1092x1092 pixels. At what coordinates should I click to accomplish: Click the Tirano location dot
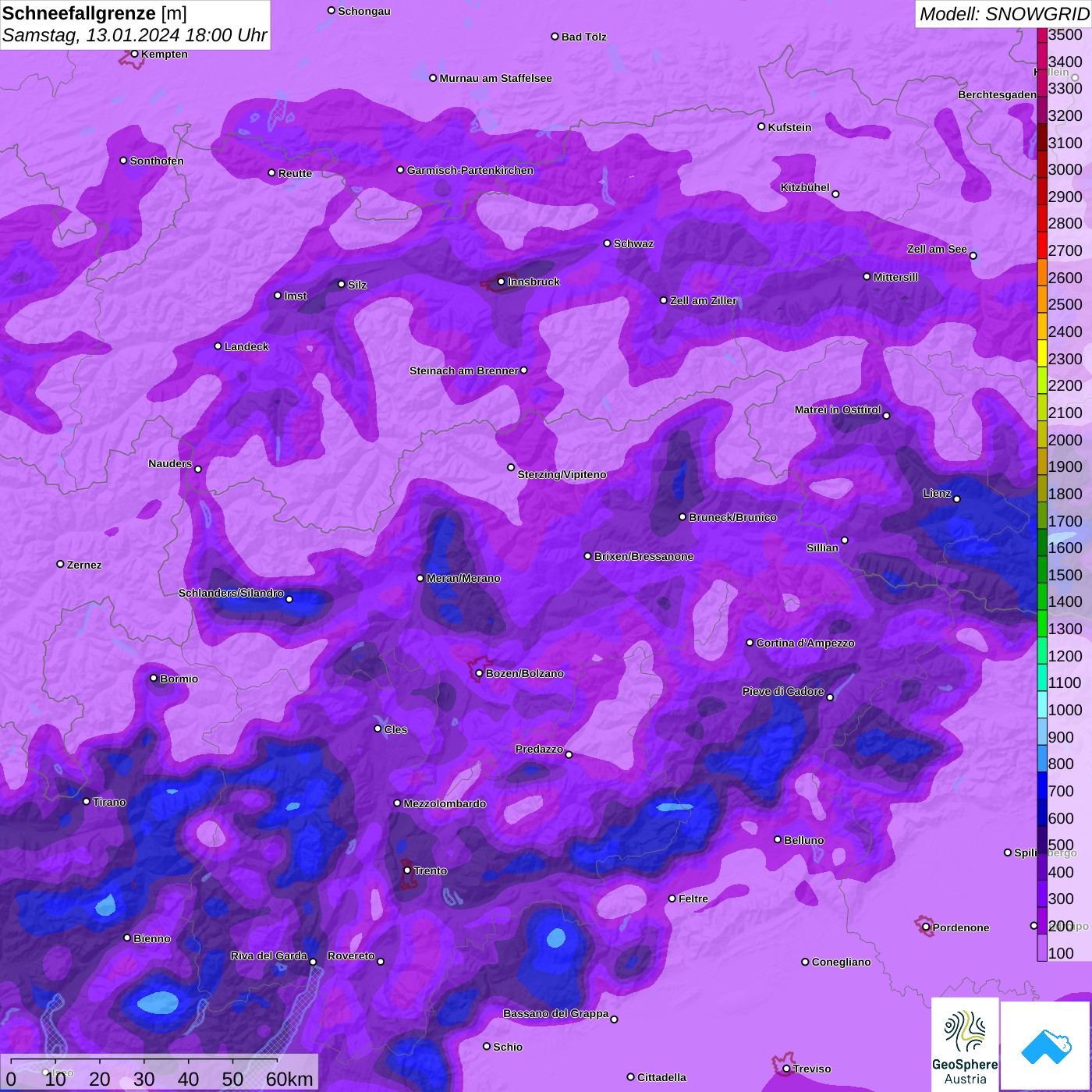[86, 801]
